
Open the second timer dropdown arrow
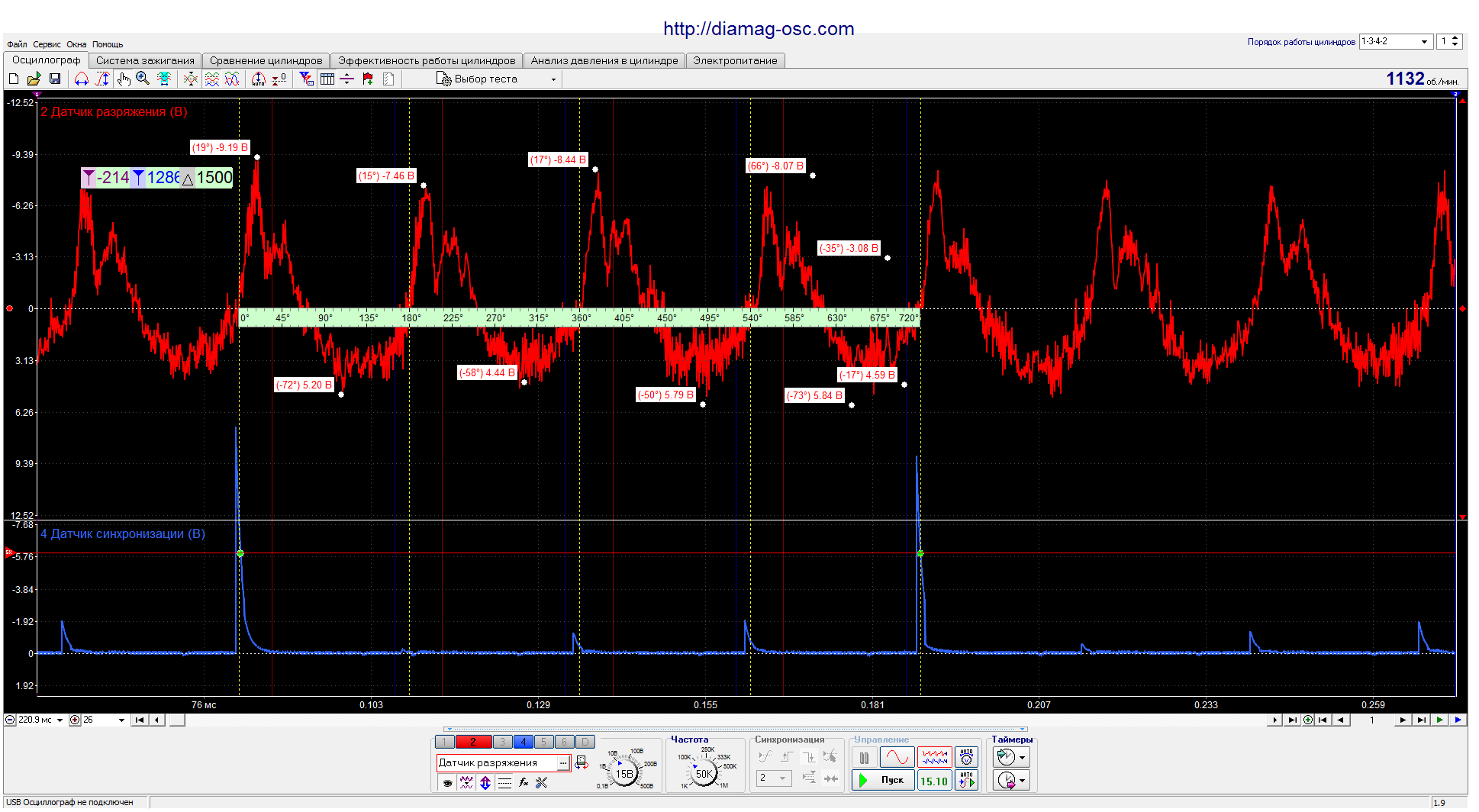[x=1022, y=781]
